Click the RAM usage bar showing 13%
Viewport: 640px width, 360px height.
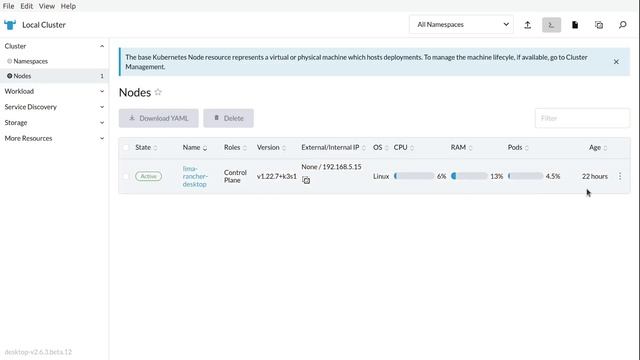point(469,176)
